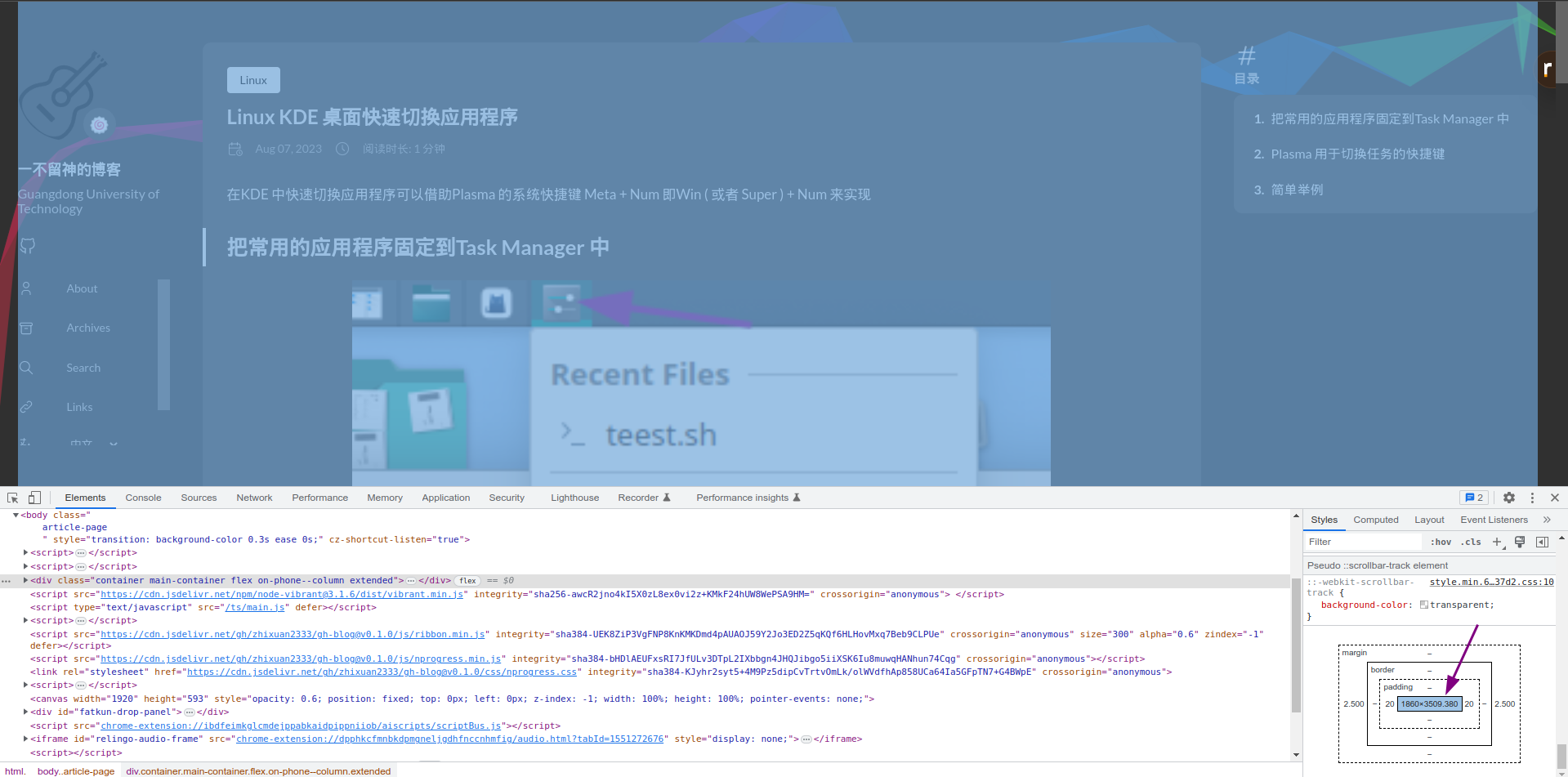
Task: Collapse the body element node
Action: (x=16, y=515)
